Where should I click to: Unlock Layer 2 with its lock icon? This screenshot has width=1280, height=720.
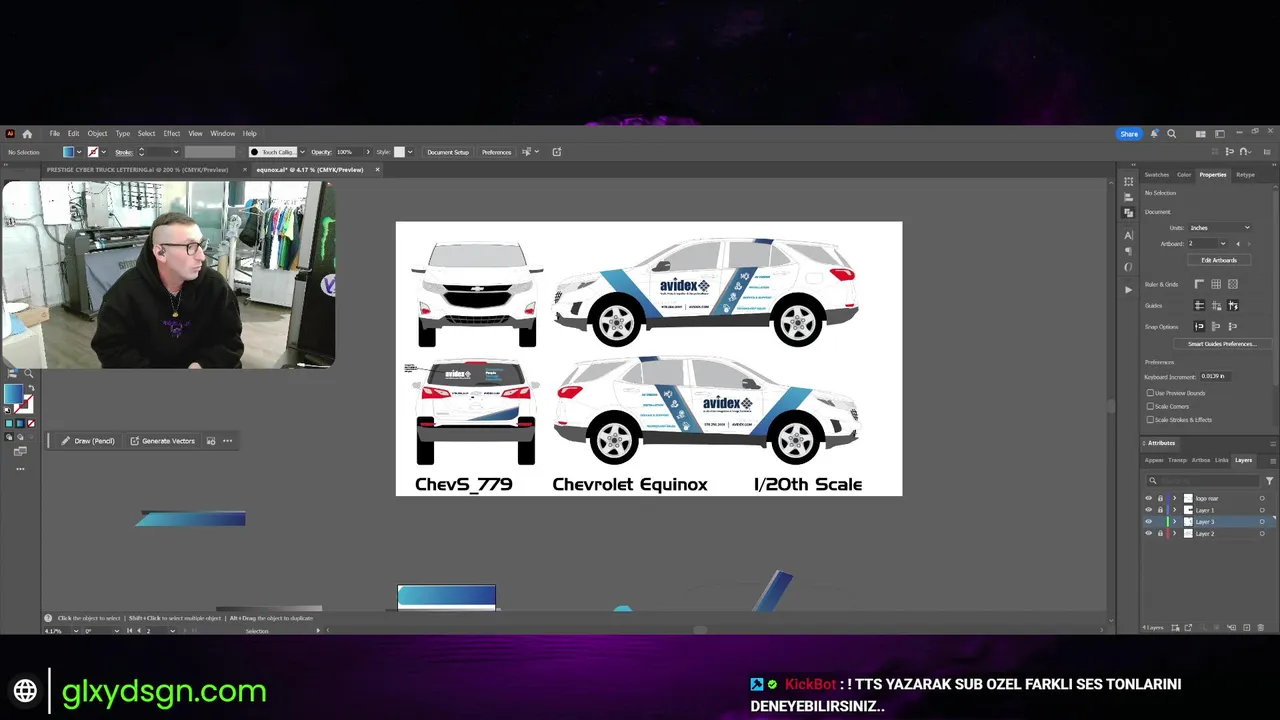coord(1160,533)
